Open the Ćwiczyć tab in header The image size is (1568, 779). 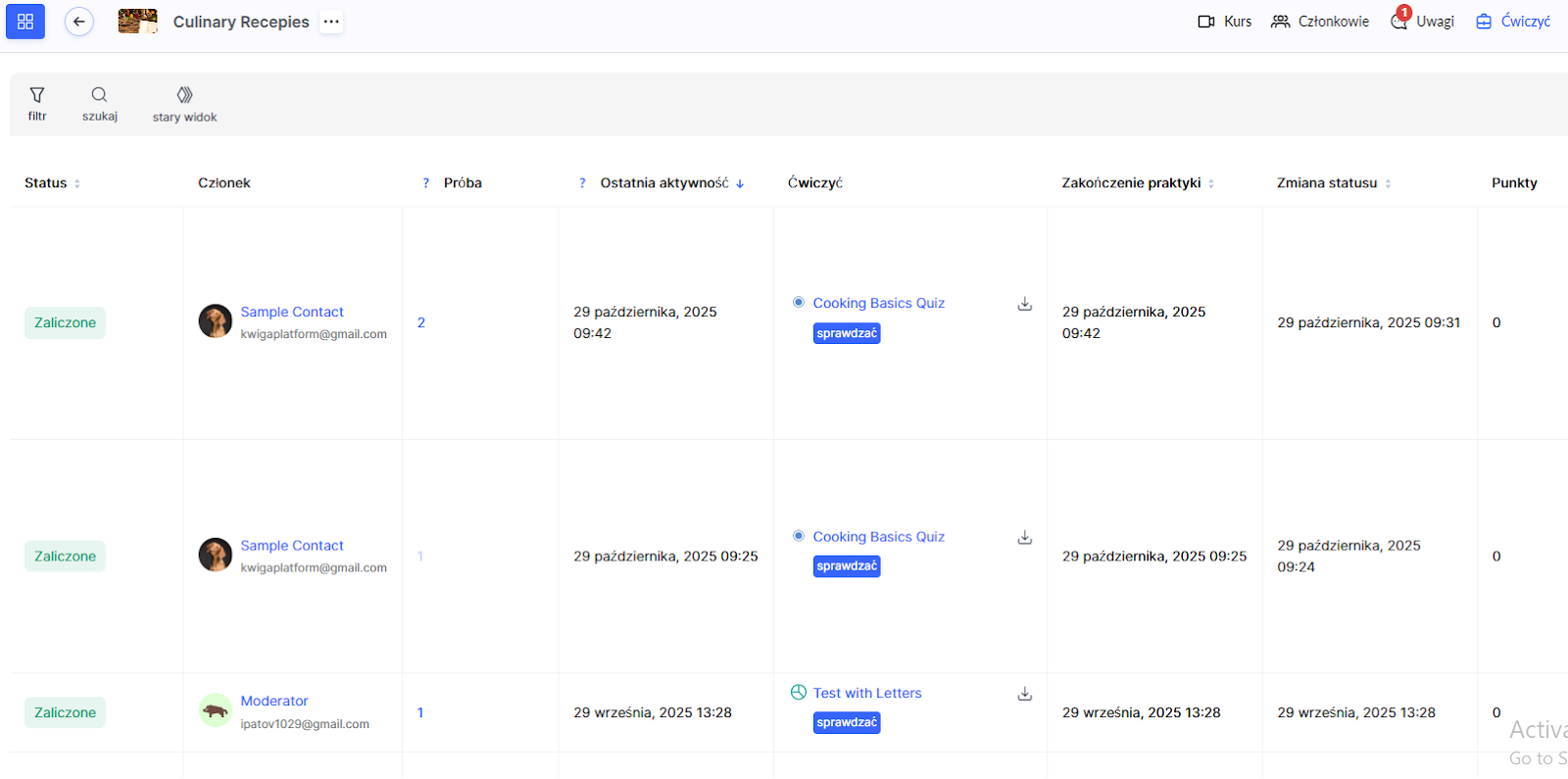pyautogui.click(x=1513, y=22)
